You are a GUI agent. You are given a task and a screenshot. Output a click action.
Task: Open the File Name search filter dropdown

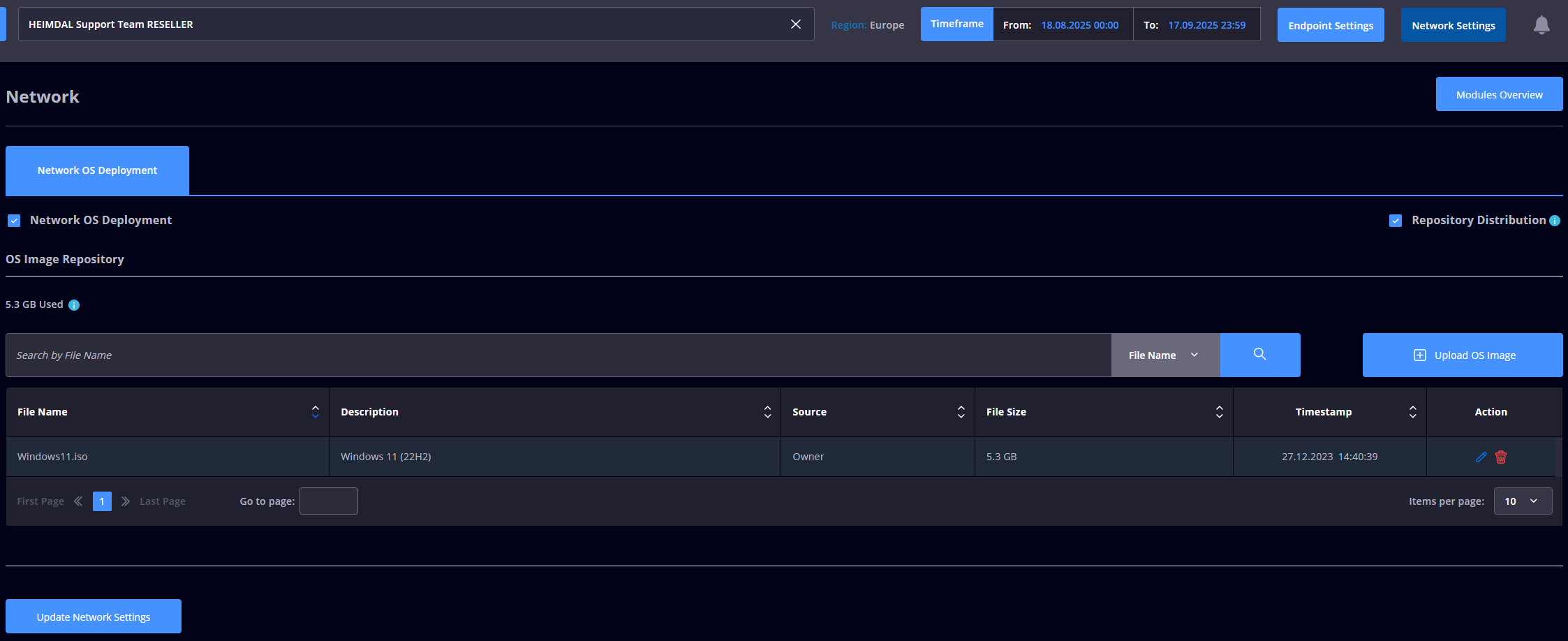pyautogui.click(x=1164, y=355)
